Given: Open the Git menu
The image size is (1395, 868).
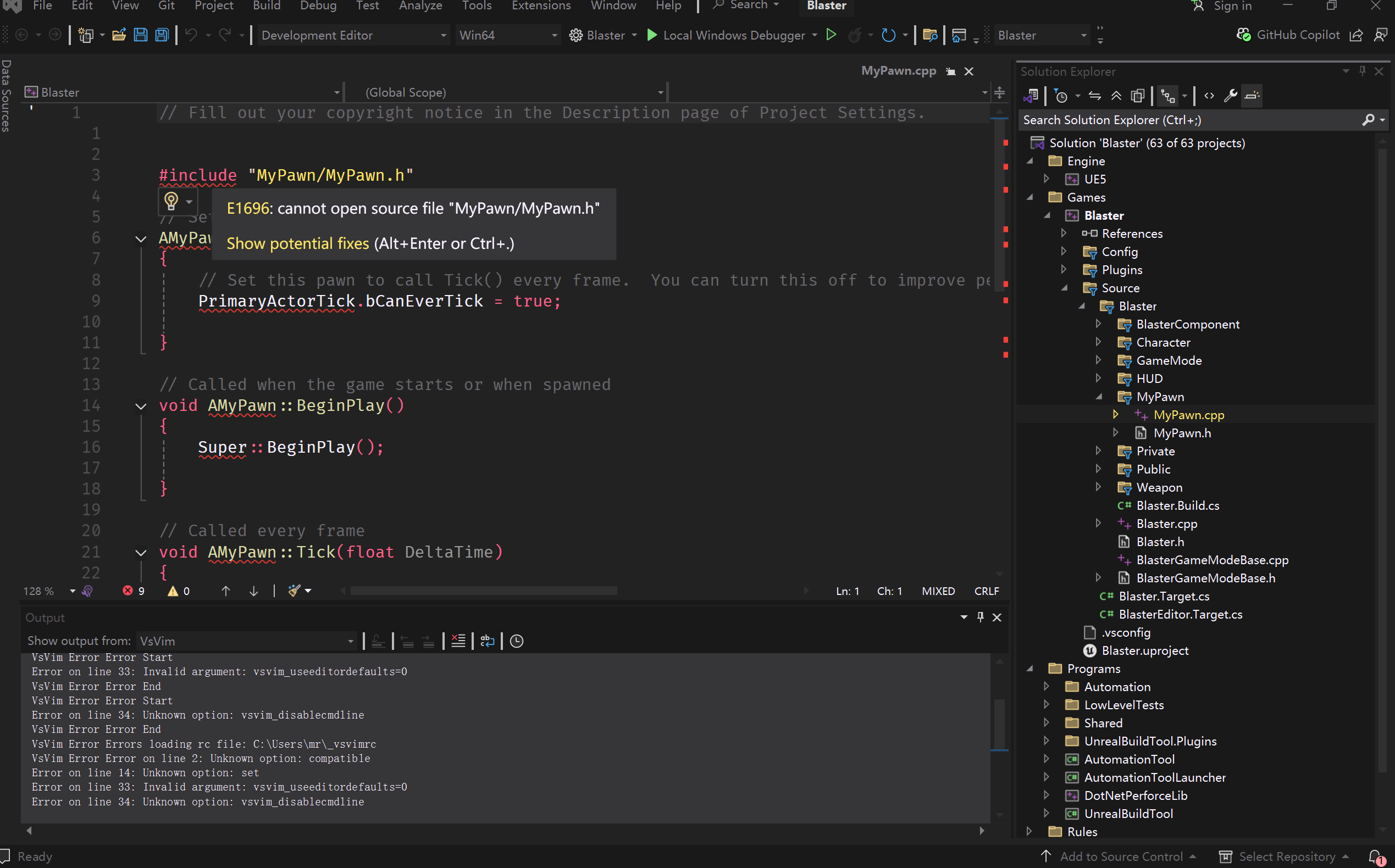Looking at the screenshot, I should click(166, 5).
